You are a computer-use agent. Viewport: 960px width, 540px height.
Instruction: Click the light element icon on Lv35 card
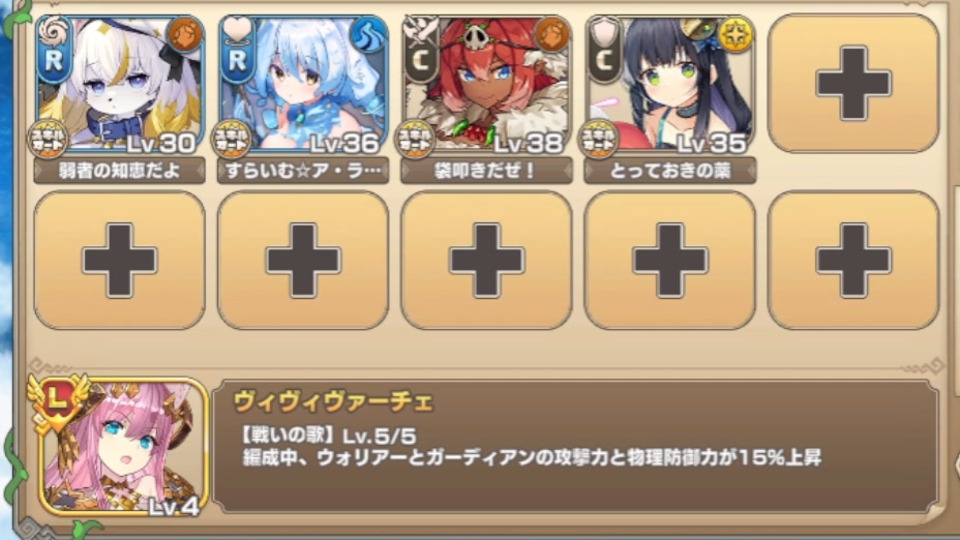735,35
